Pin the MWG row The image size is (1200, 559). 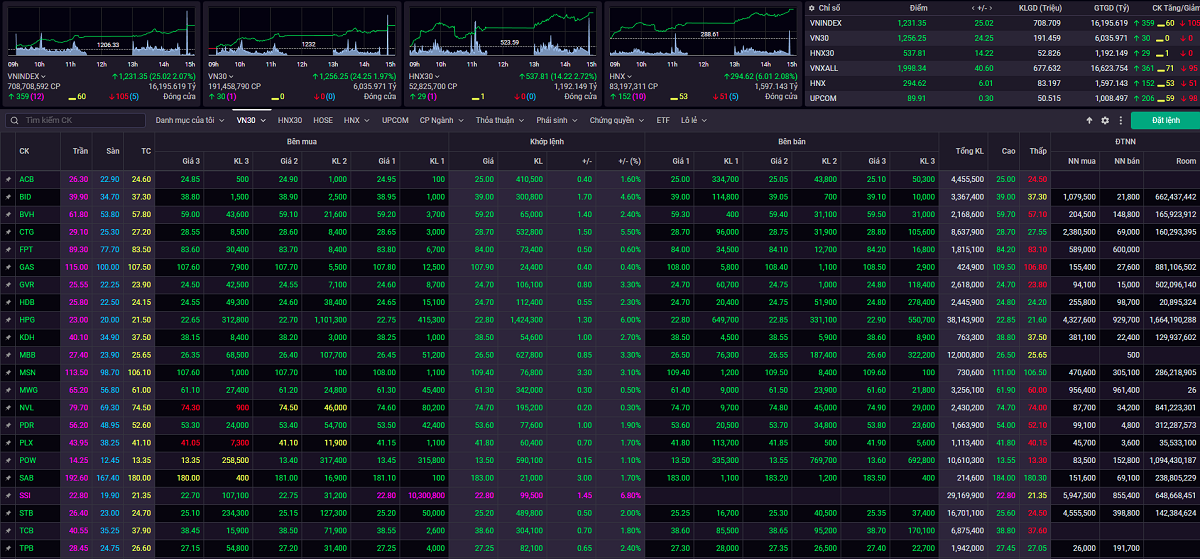click(x=8, y=390)
